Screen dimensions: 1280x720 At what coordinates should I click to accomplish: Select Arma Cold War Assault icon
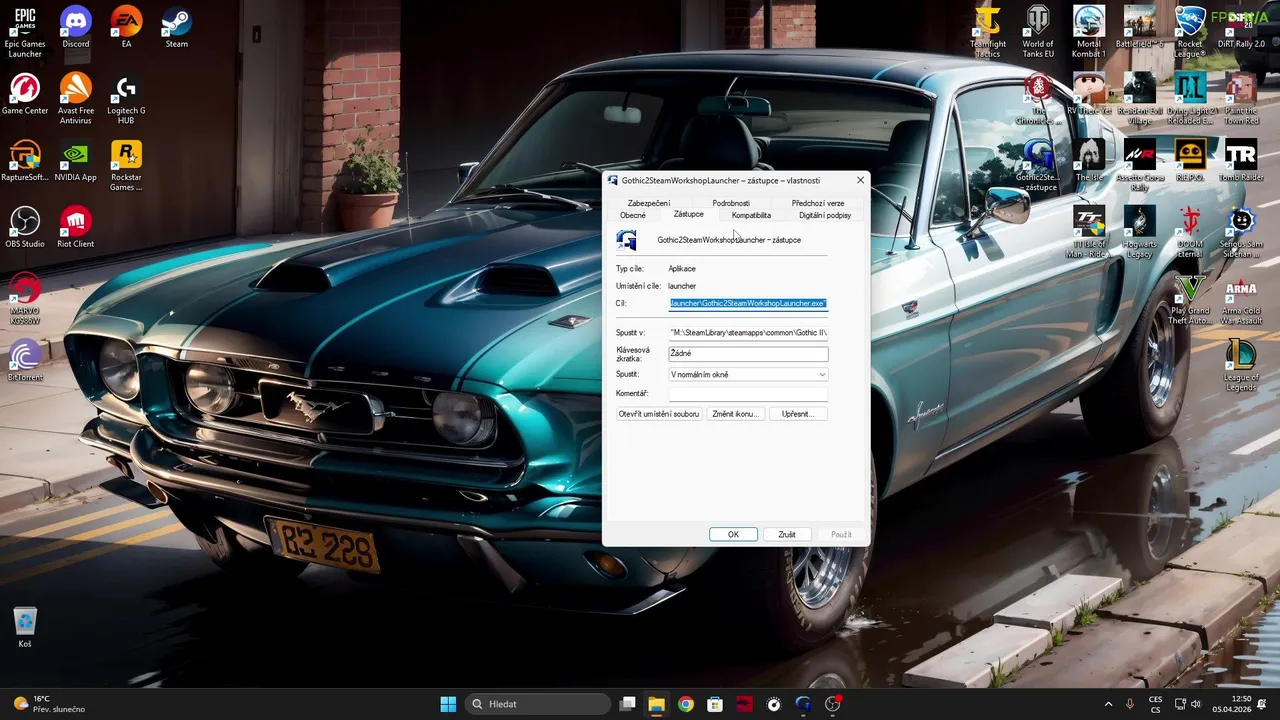[x=1241, y=299]
